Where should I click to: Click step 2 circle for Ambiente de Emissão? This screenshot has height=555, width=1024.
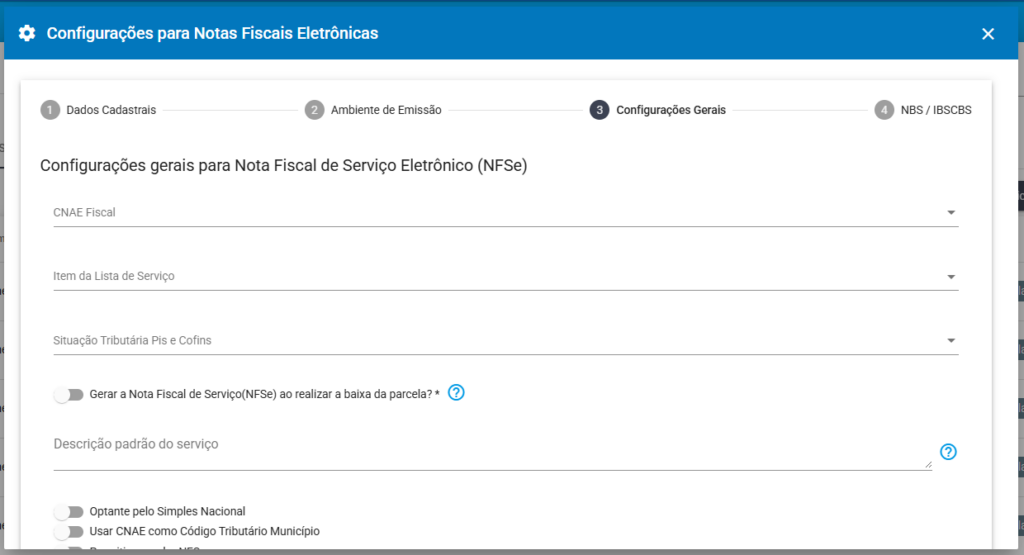pos(315,110)
